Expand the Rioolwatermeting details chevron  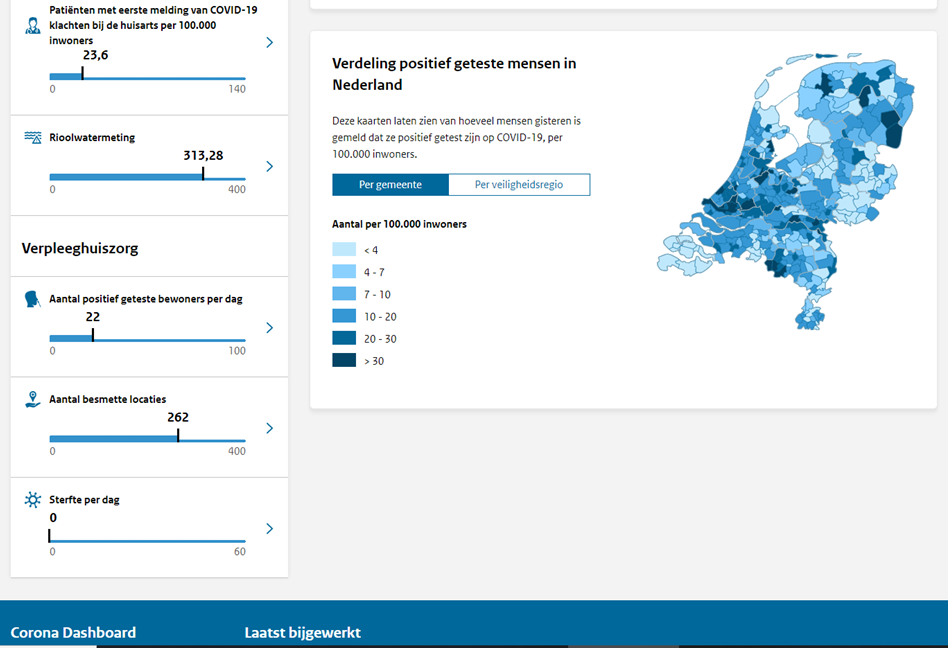coord(270,166)
